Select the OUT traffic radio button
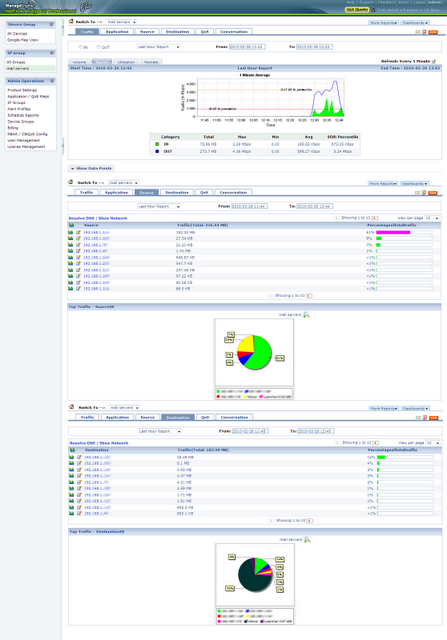 [98, 47]
